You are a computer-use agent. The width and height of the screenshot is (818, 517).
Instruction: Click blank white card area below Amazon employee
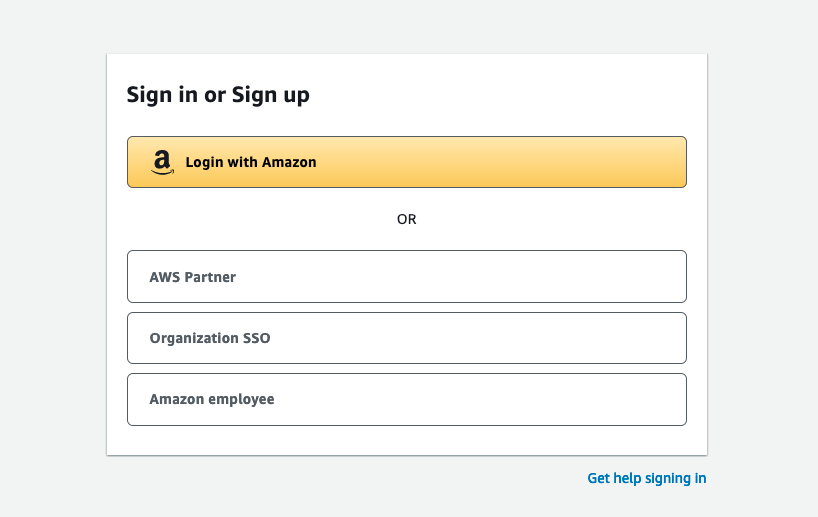coord(407,440)
